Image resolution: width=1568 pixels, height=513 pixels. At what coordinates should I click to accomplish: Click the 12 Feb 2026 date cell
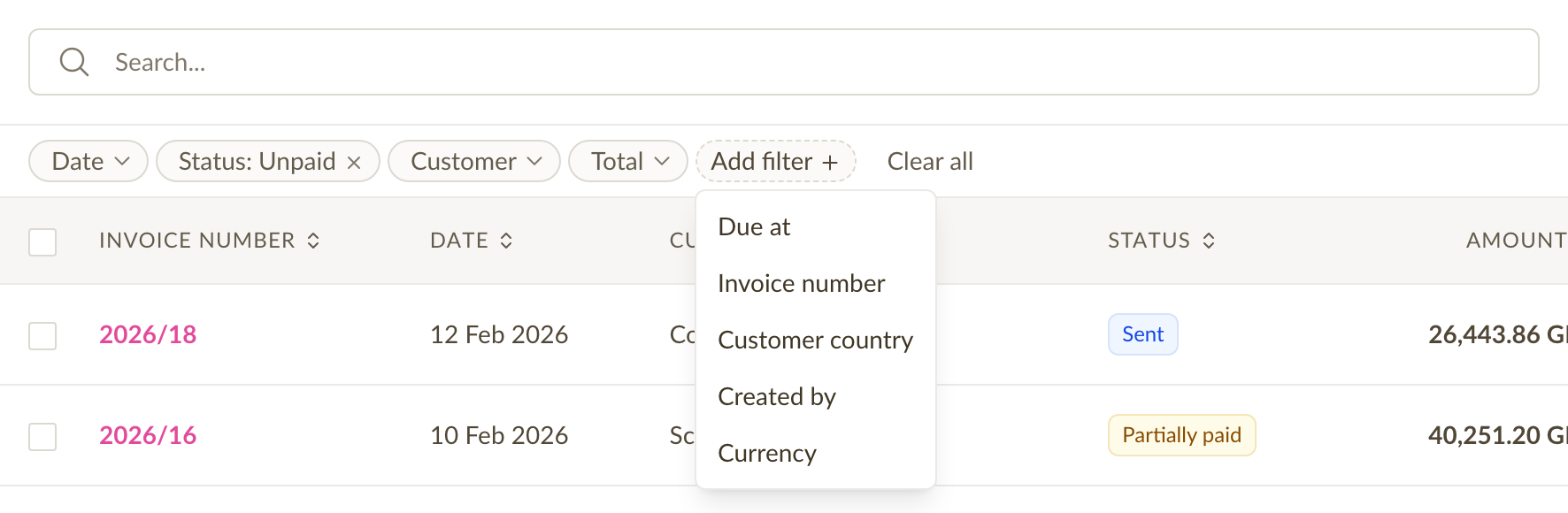499,334
